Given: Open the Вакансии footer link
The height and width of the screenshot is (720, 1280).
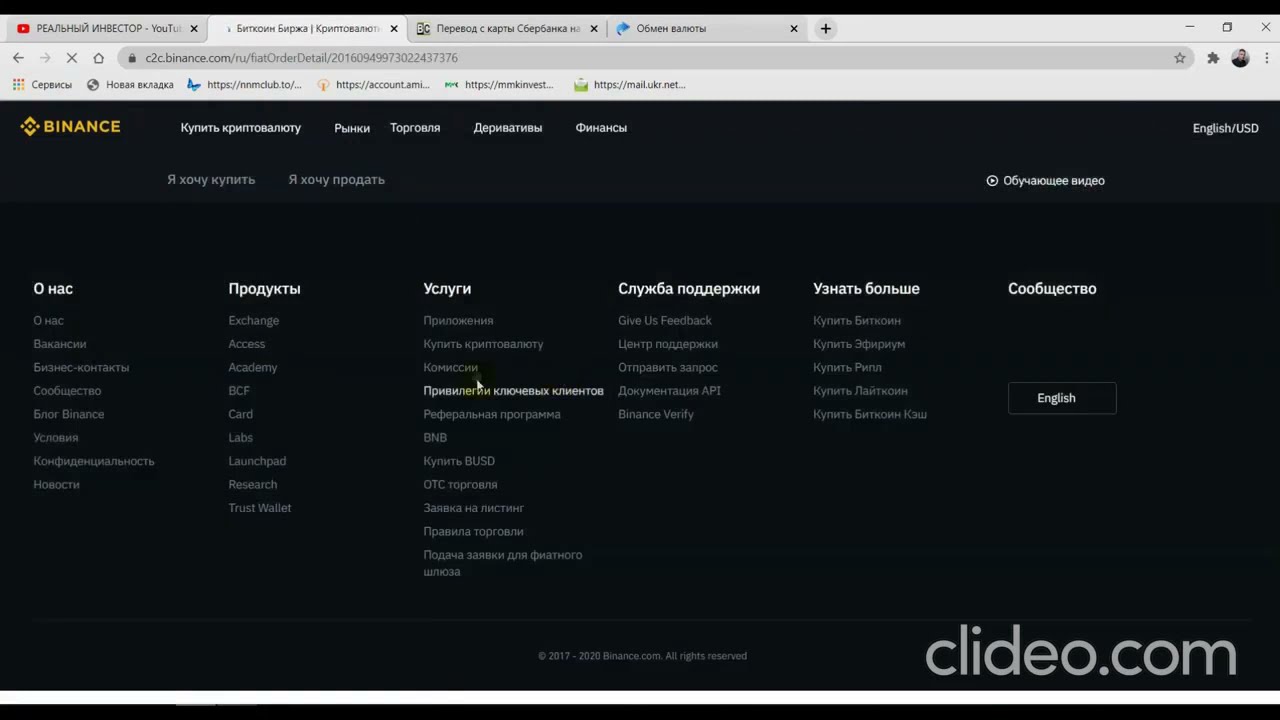Looking at the screenshot, I should [x=60, y=344].
